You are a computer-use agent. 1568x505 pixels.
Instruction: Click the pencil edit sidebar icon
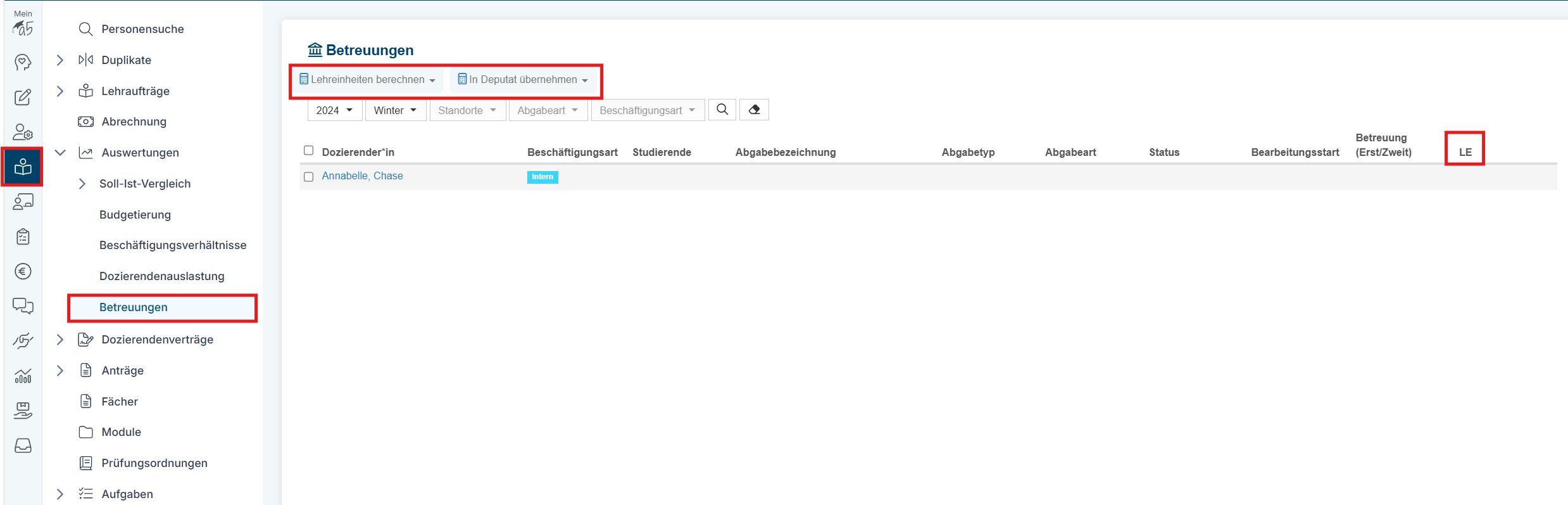point(23,97)
